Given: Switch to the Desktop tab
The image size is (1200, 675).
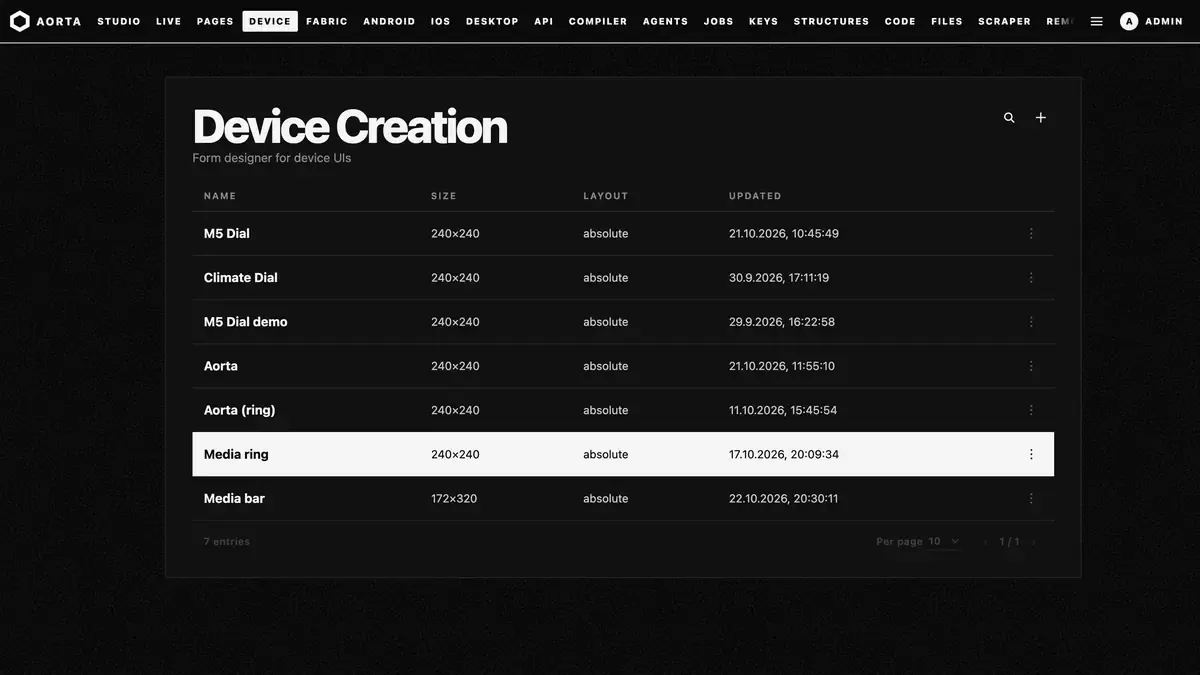Looking at the screenshot, I should (492, 21).
